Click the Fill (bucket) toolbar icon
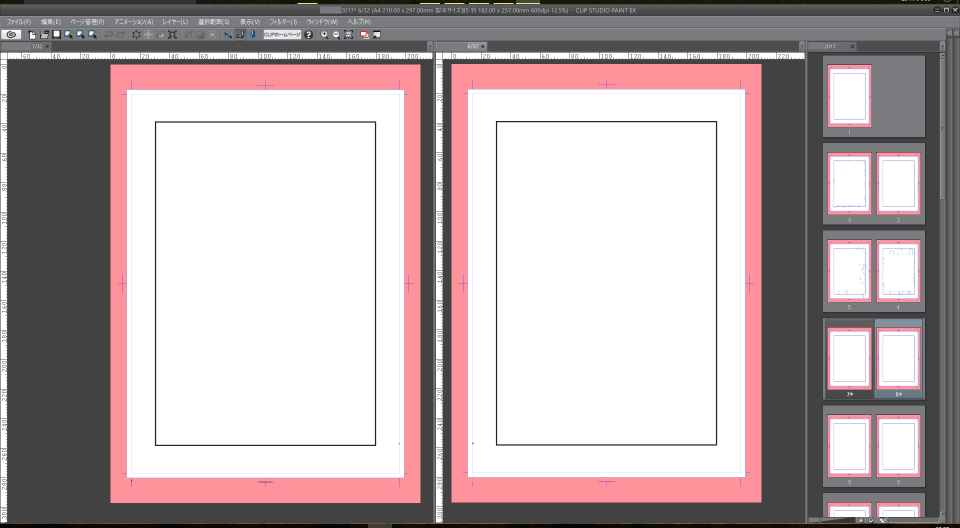 (x=160, y=35)
